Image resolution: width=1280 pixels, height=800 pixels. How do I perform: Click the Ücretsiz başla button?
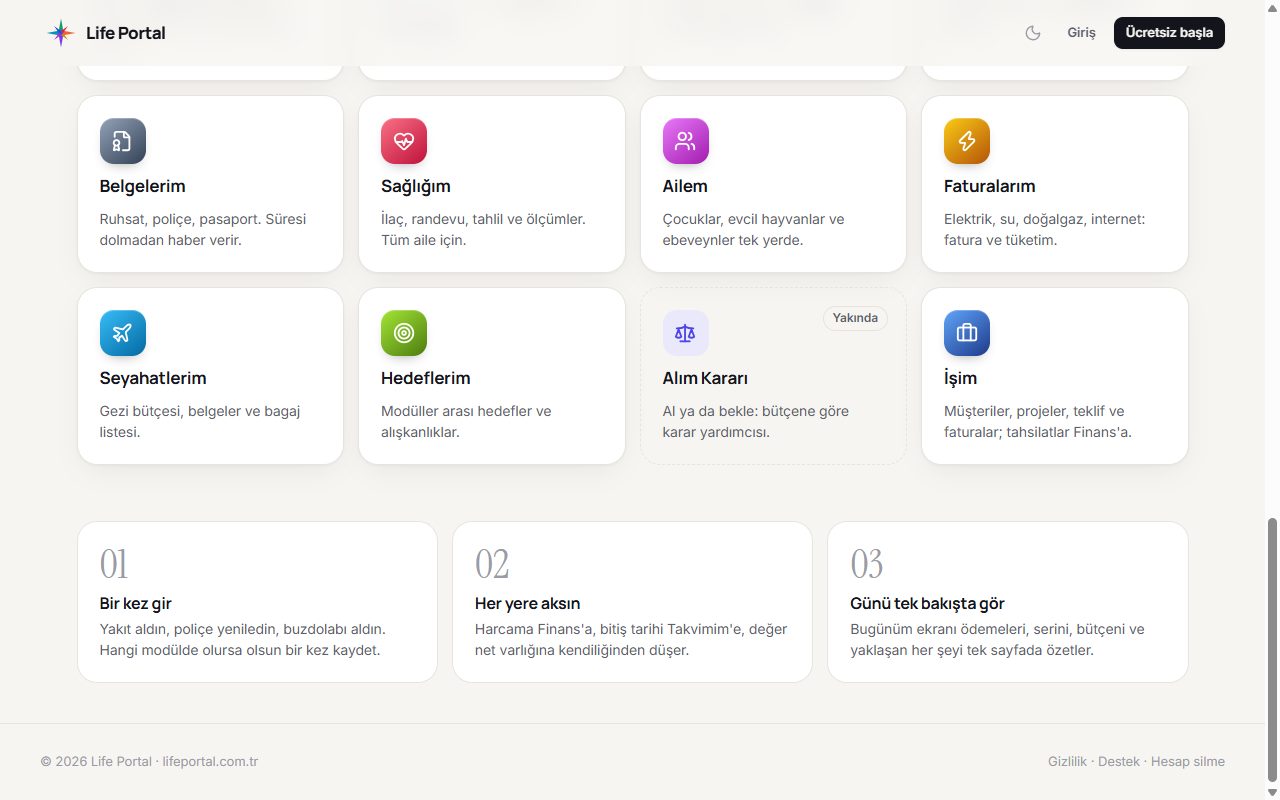1169,33
